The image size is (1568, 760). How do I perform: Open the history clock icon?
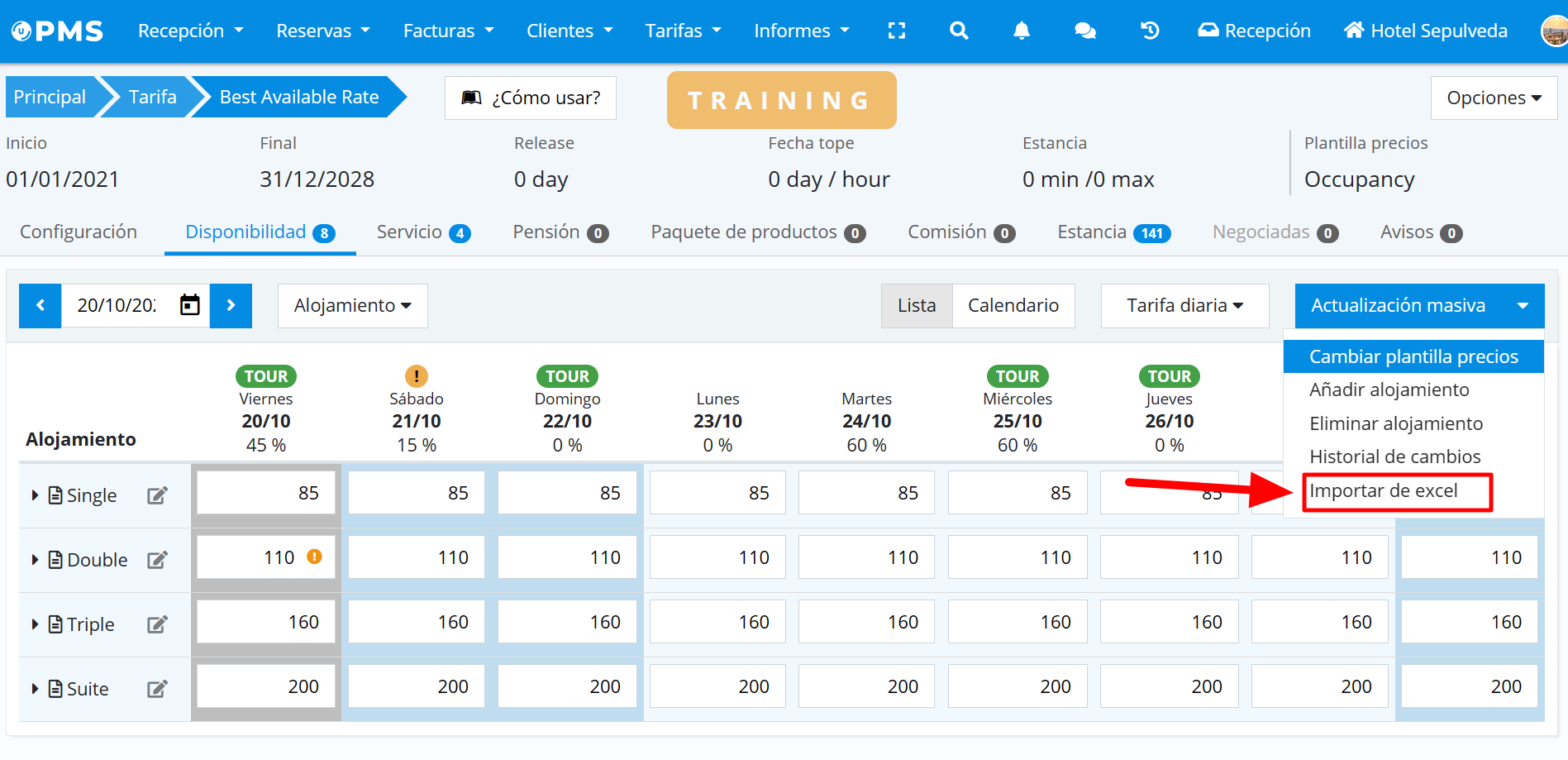[x=1149, y=31]
